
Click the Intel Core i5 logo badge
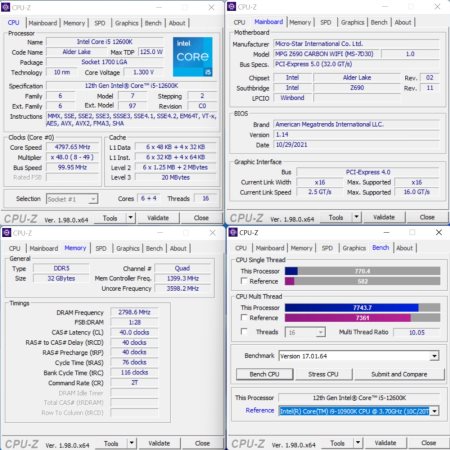coord(193,56)
